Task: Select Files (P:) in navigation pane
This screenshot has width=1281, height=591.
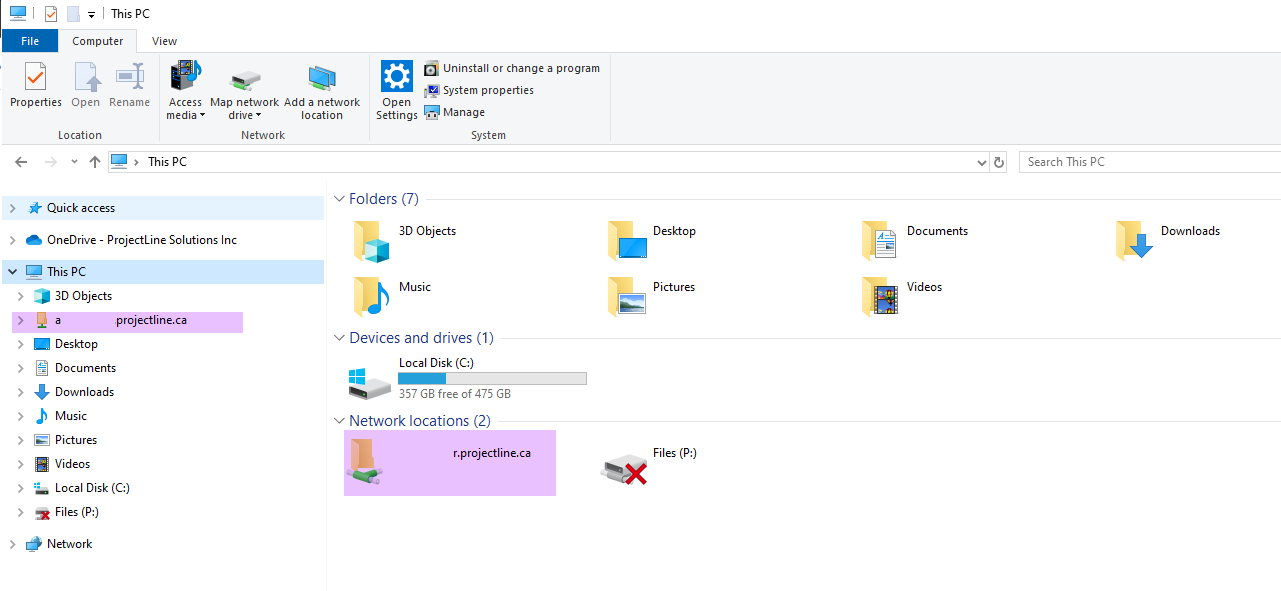Action: 77,512
